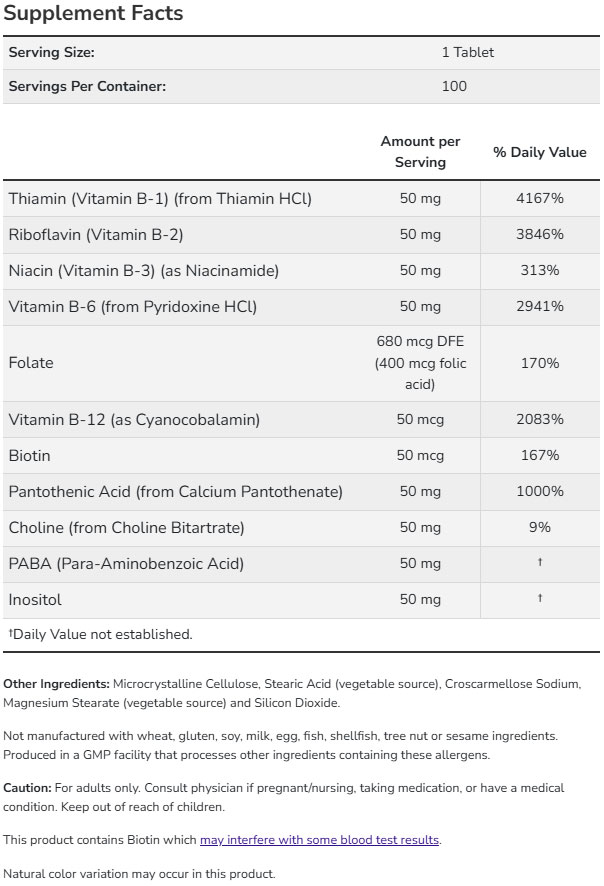Open the "may interfere with some blood test results" link

pyautogui.click(x=319, y=840)
